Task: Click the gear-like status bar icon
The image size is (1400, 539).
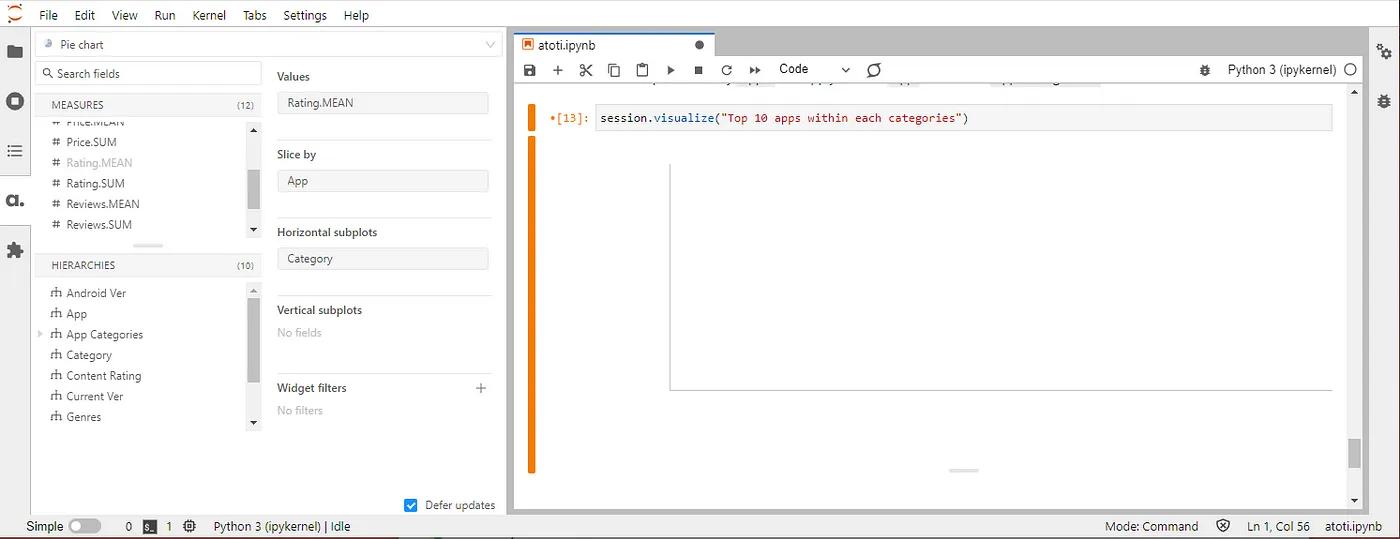Action: coord(190,526)
